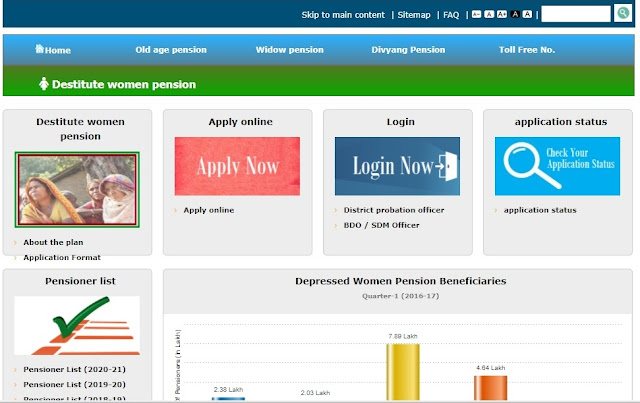Open the FAQ link
The image size is (640, 403).
point(451,15)
